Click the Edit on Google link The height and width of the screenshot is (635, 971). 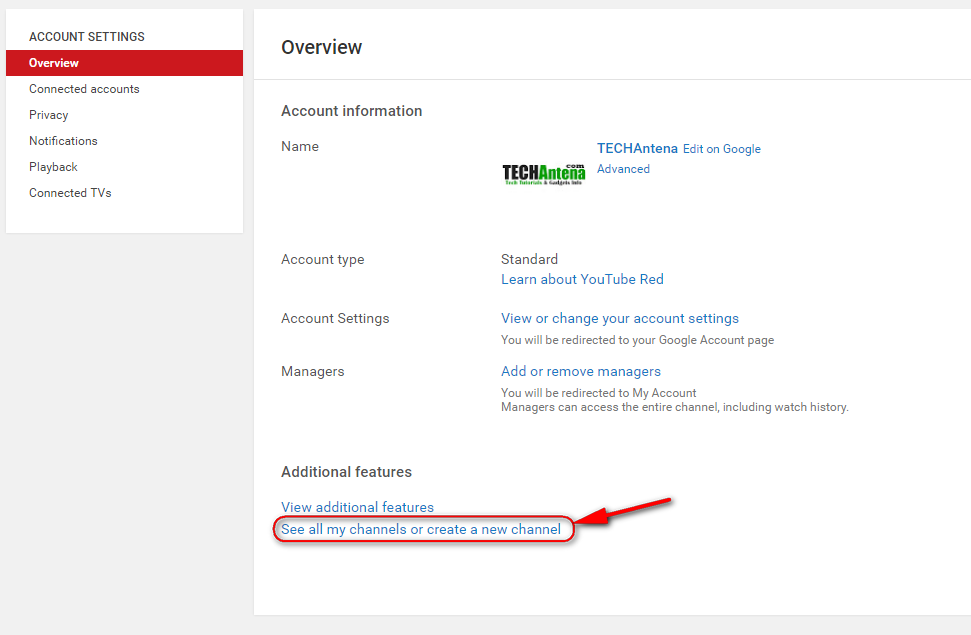coord(722,149)
